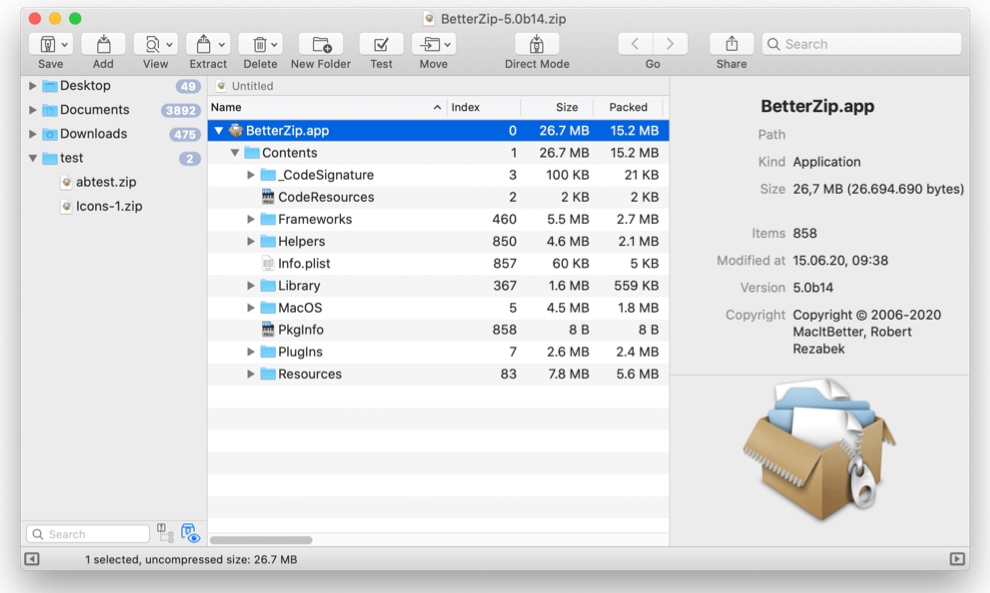
Task: Click the Move toolbar icon
Action: (x=430, y=44)
